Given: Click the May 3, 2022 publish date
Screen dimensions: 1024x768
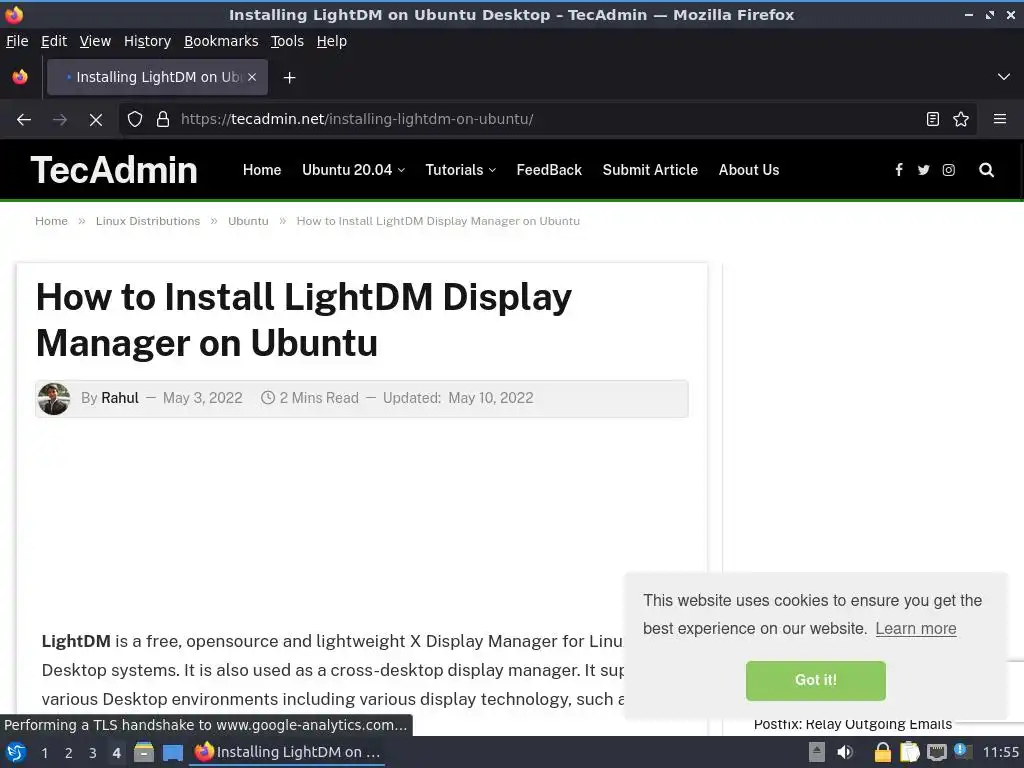Looking at the screenshot, I should point(202,398).
